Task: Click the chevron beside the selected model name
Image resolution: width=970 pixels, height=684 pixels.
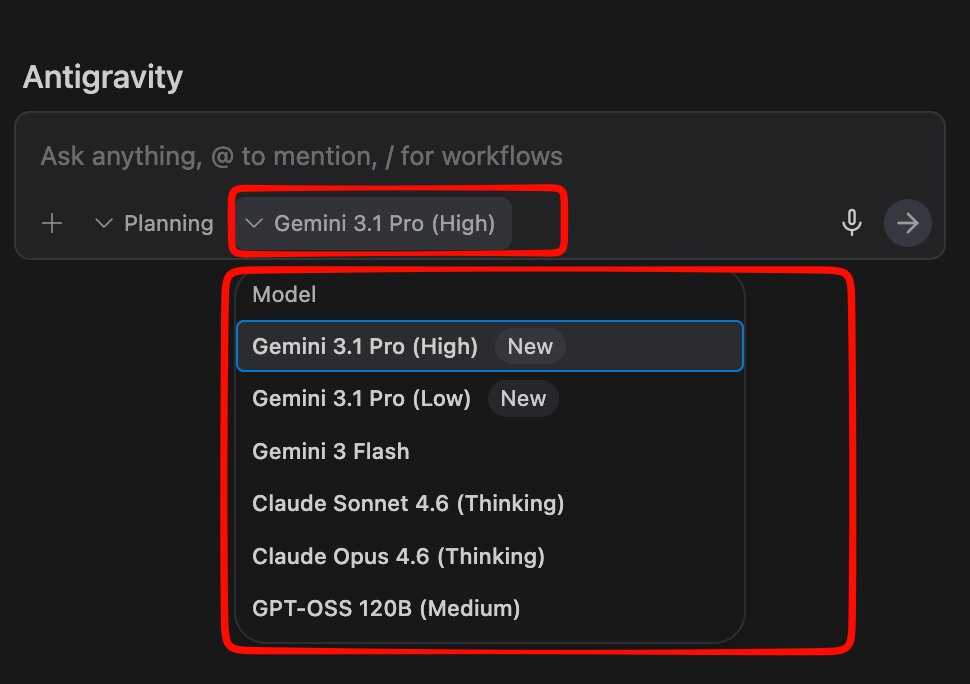Action: click(254, 223)
